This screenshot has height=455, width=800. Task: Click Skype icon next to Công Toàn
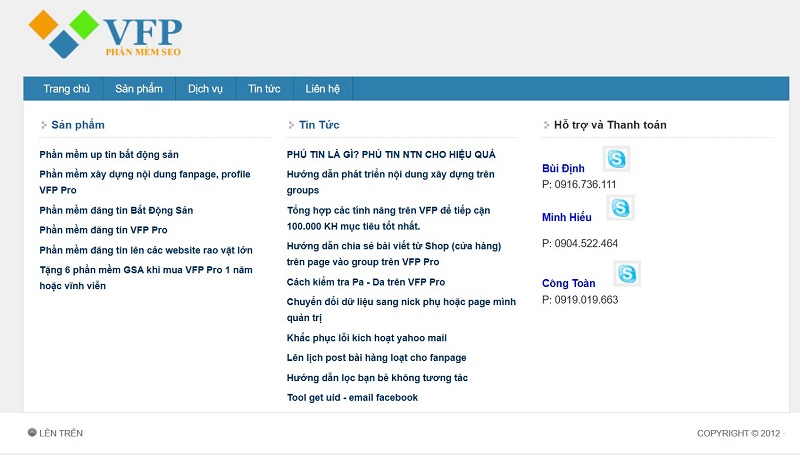[627, 273]
